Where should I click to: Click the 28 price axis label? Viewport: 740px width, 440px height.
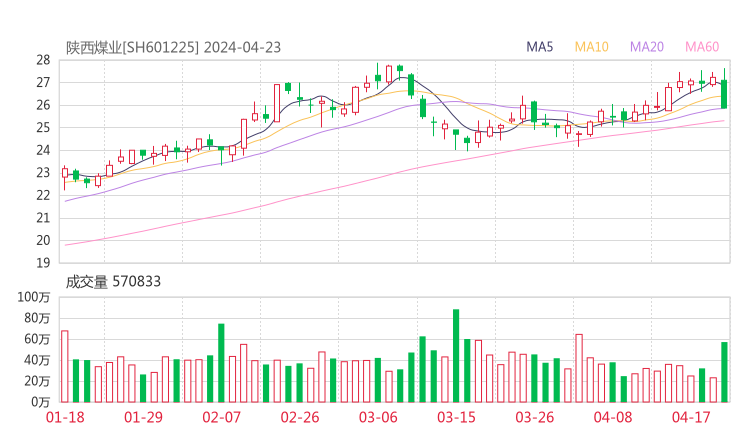coord(43,60)
